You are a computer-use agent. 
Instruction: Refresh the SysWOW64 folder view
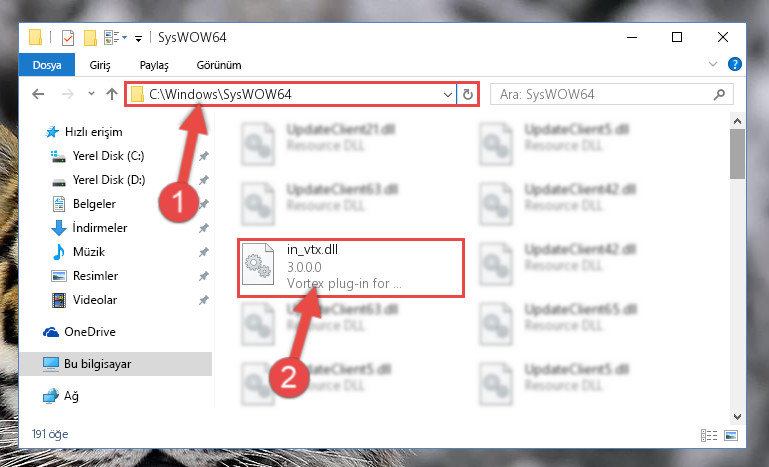(x=468, y=94)
